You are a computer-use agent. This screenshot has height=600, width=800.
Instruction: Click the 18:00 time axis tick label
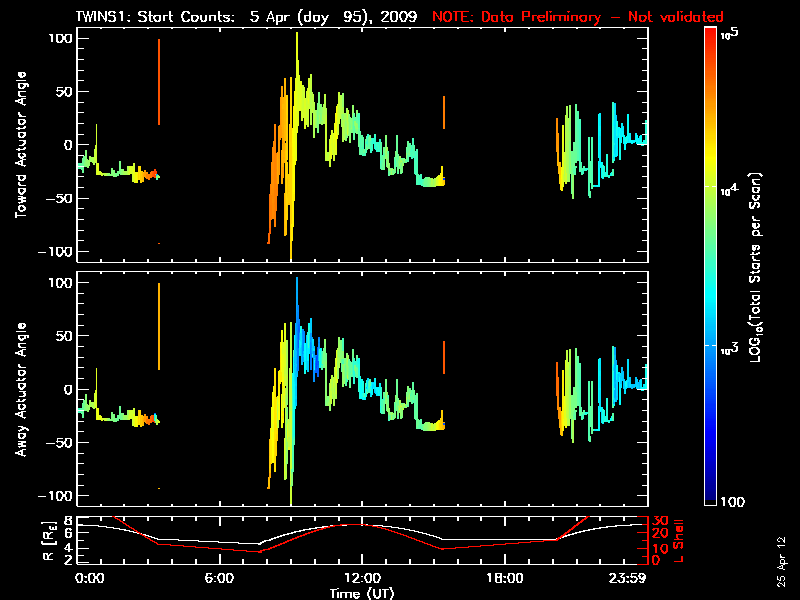pos(504,578)
